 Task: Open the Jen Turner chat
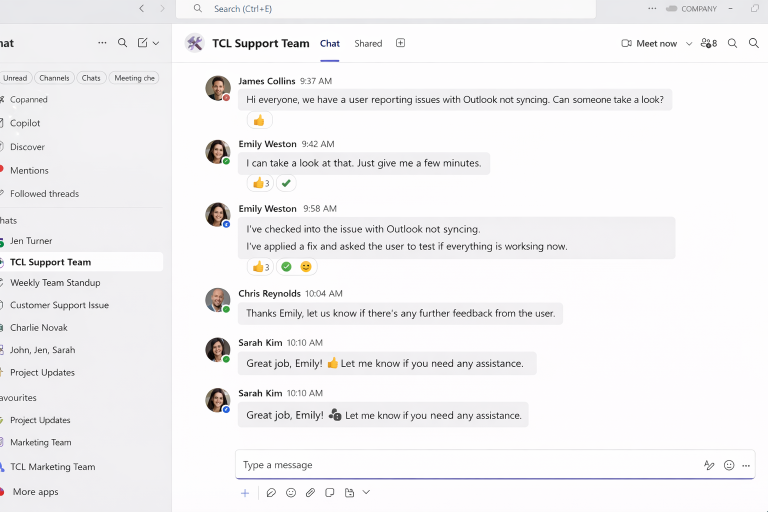(x=31, y=241)
